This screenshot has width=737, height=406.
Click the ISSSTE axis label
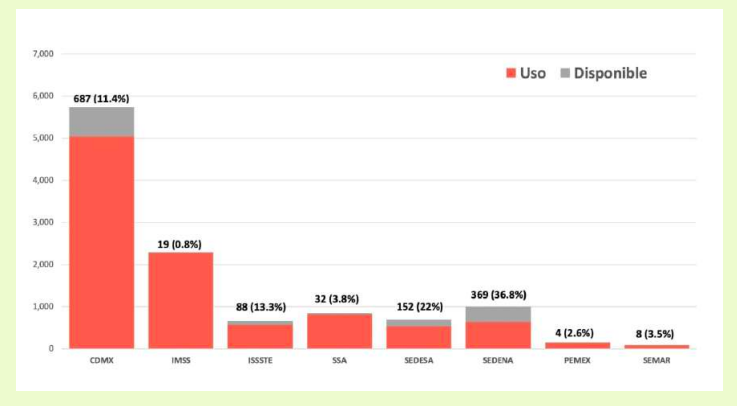point(260,358)
